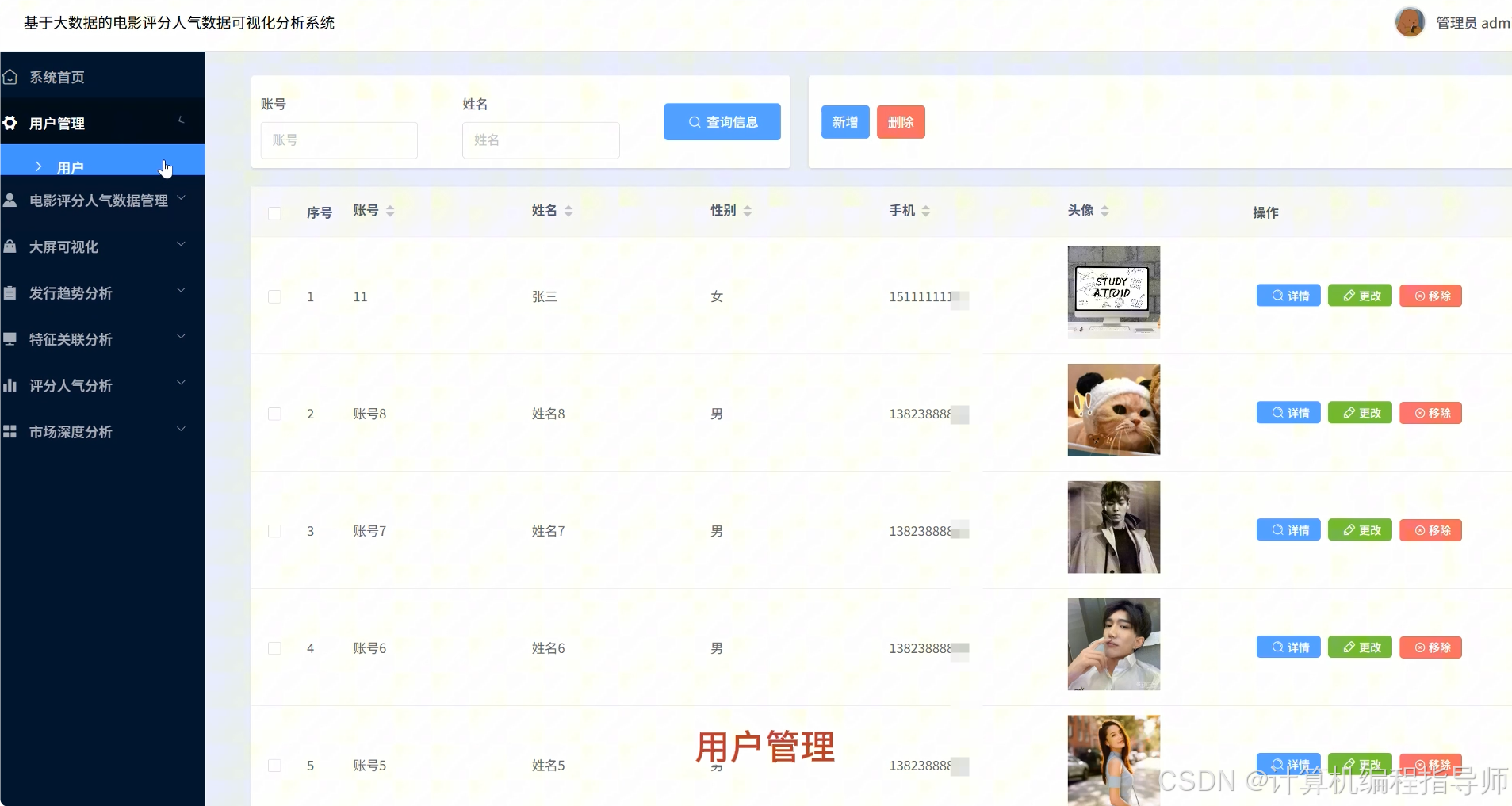Select the checkbox beside 账号8

coord(274,414)
